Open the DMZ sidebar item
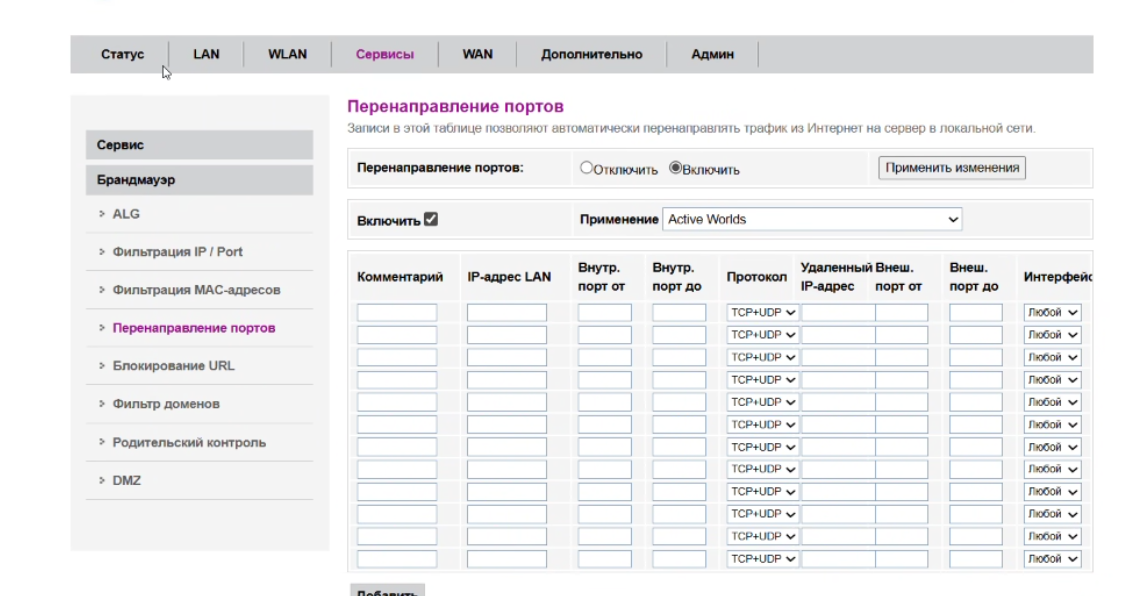This screenshot has width=1133, height=596. click(127, 480)
